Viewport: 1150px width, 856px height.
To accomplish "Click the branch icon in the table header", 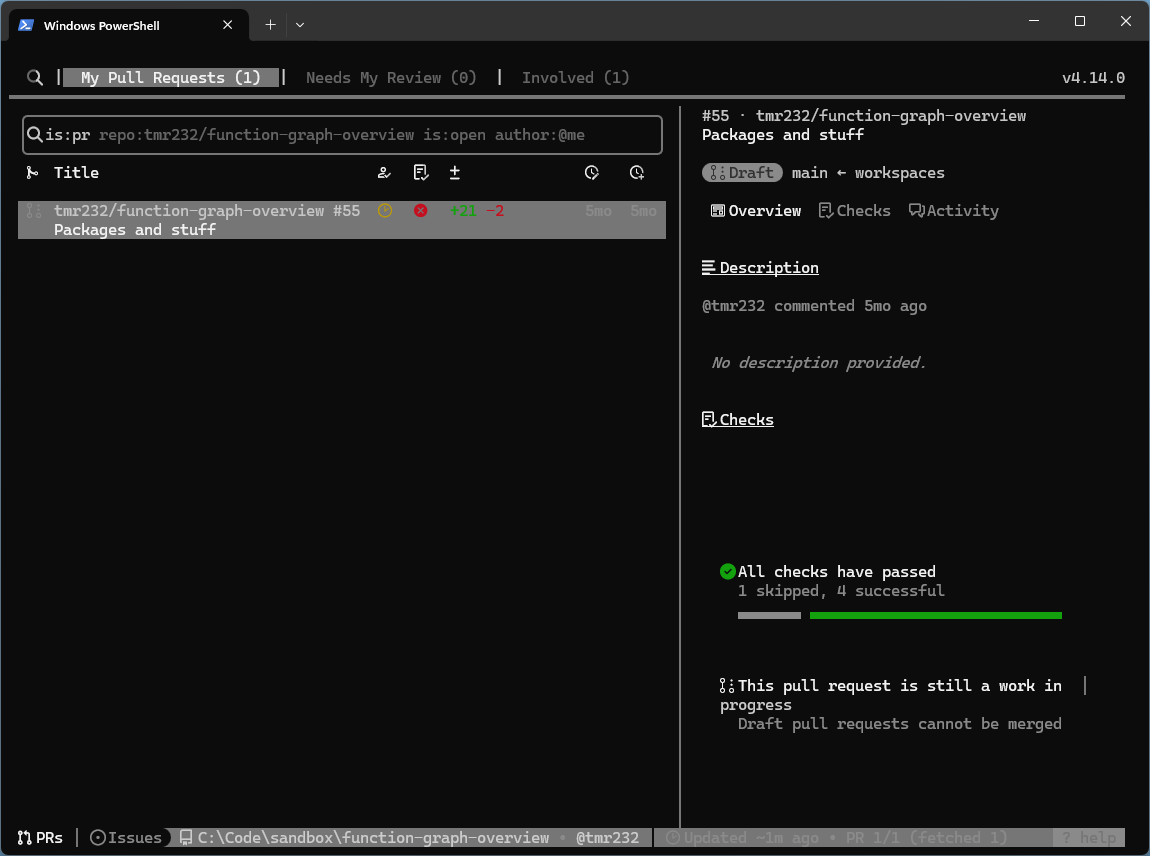I will pyautogui.click(x=32, y=172).
